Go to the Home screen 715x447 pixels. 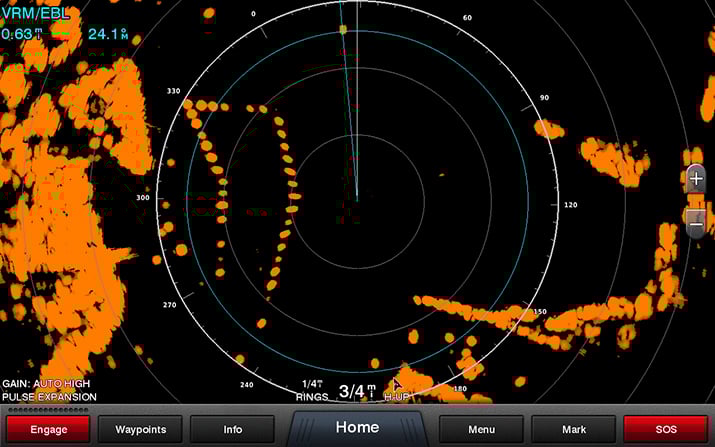[357, 428]
